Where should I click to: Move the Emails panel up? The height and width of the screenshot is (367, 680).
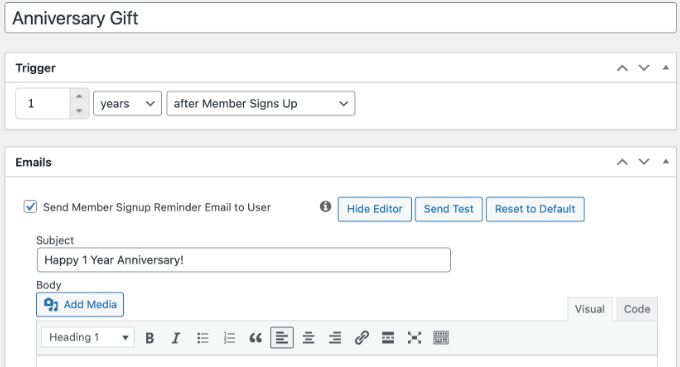click(x=622, y=162)
